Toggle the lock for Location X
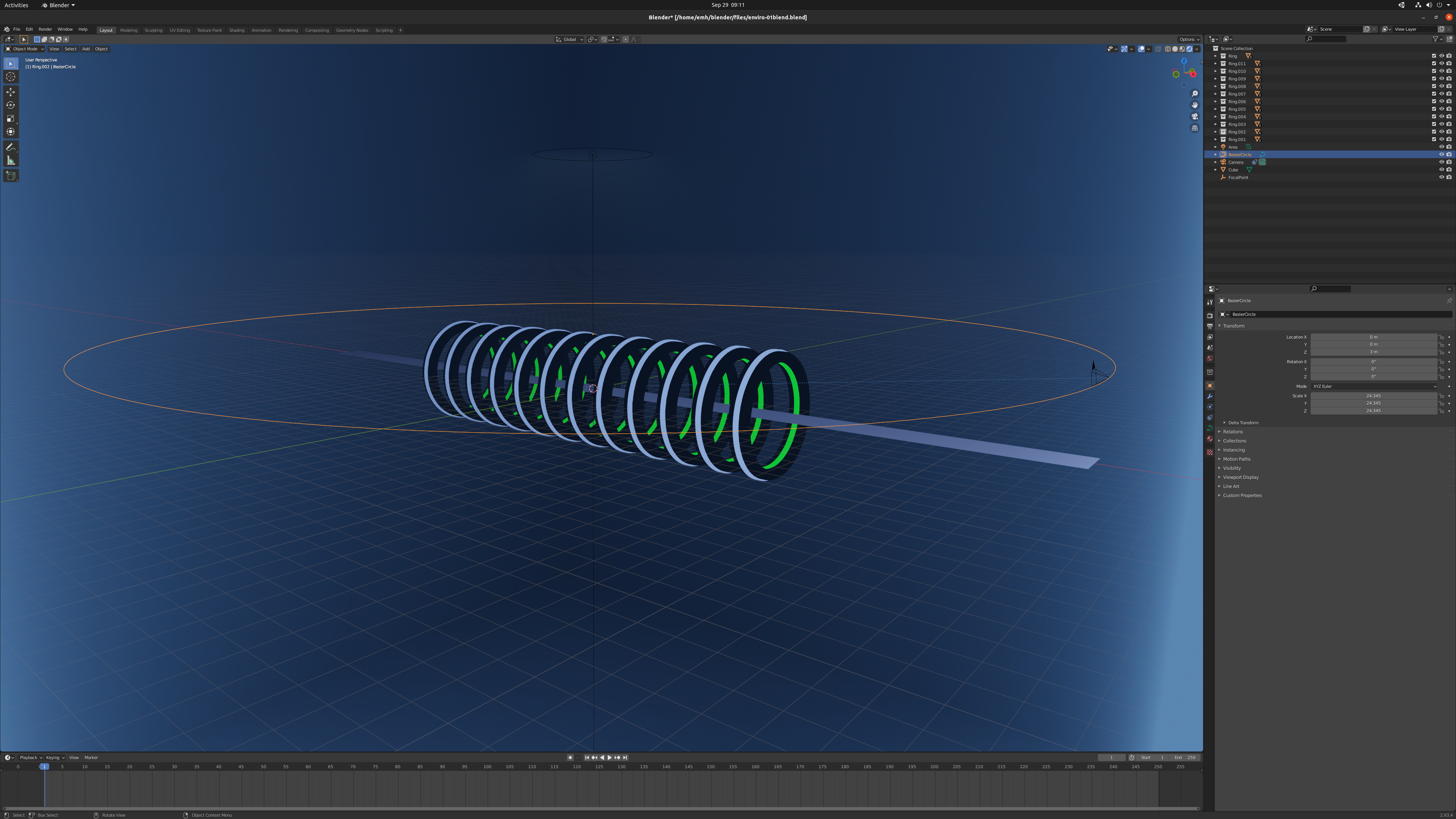The width and height of the screenshot is (1456, 819). pyautogui.click(x=1441, y=337)
